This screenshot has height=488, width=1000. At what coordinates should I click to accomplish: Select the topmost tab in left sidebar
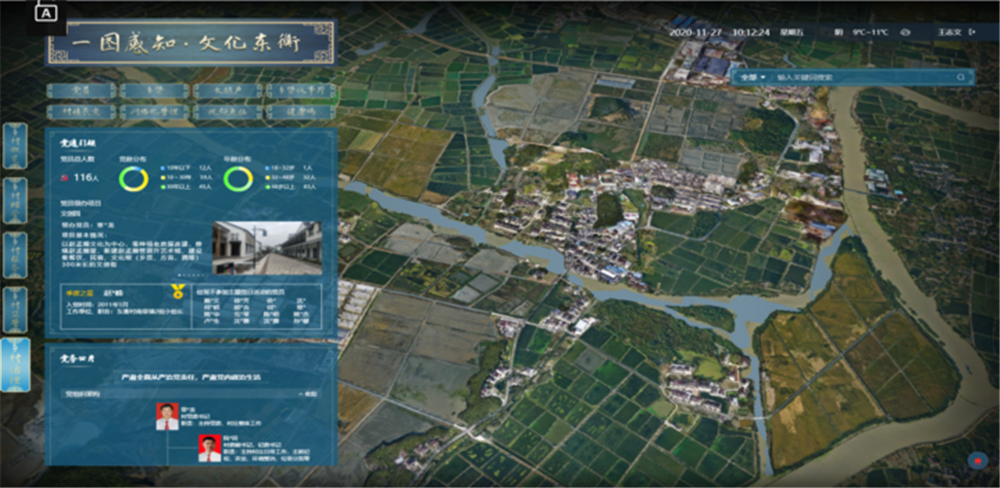point(15,146)
